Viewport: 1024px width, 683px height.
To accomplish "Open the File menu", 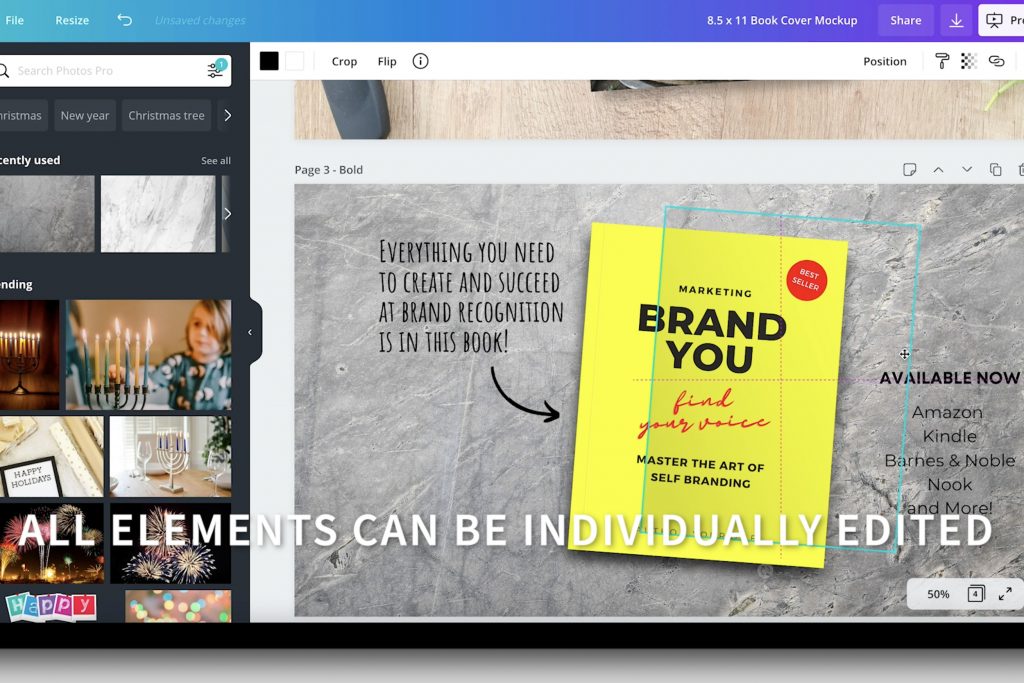I will click(x=15, y=20).
